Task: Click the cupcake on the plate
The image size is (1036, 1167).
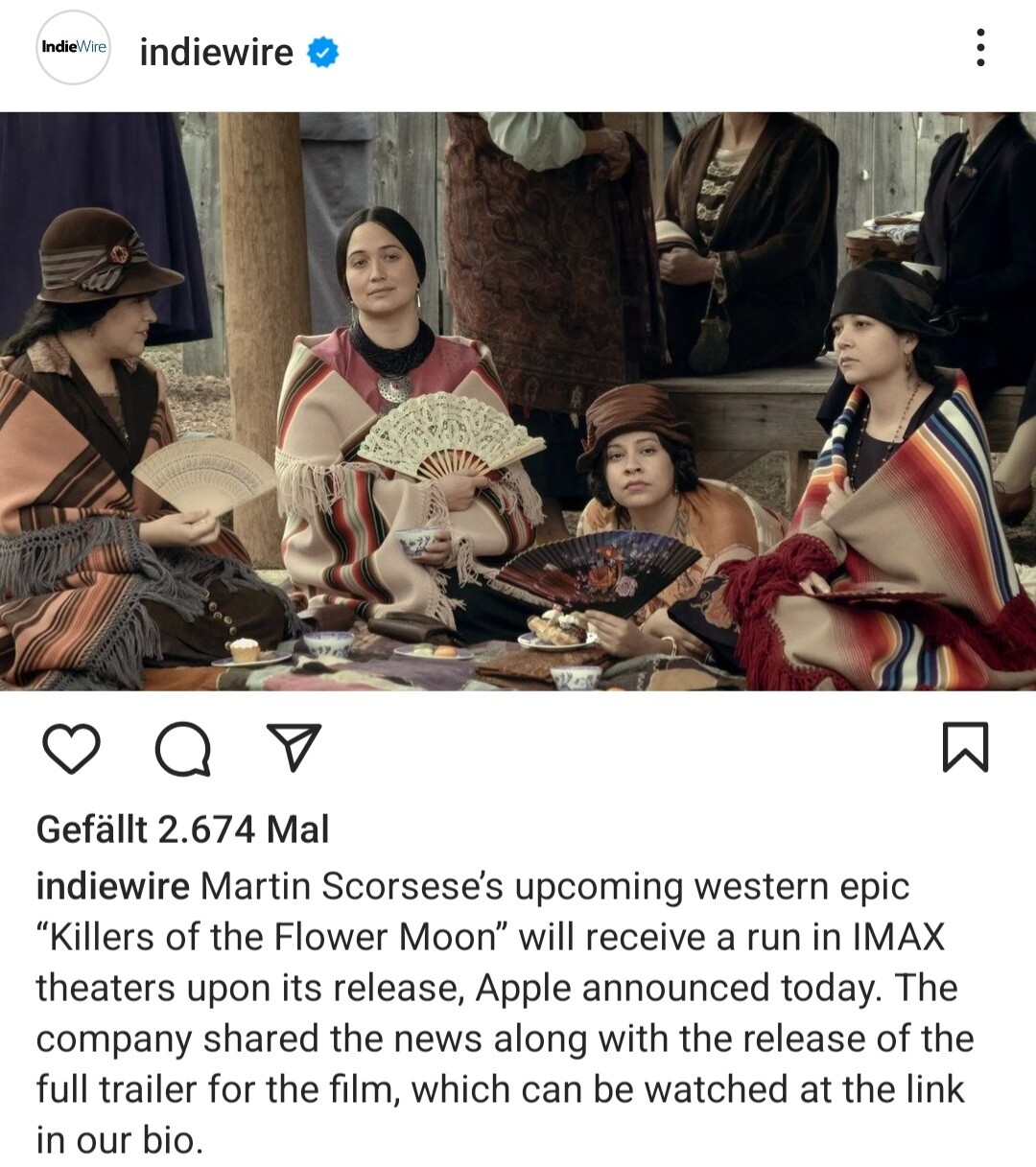Action: tap(244, 650)
